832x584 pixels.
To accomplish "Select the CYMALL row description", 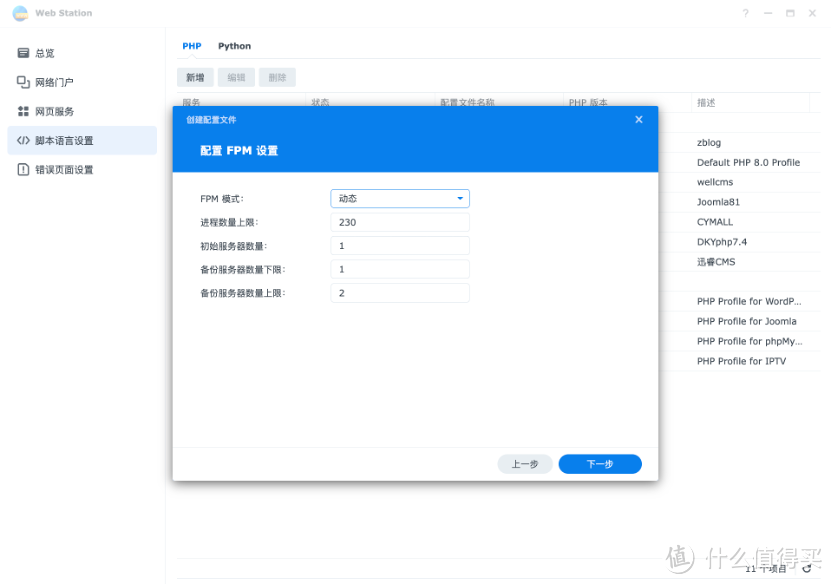I will tap(715, 222).
